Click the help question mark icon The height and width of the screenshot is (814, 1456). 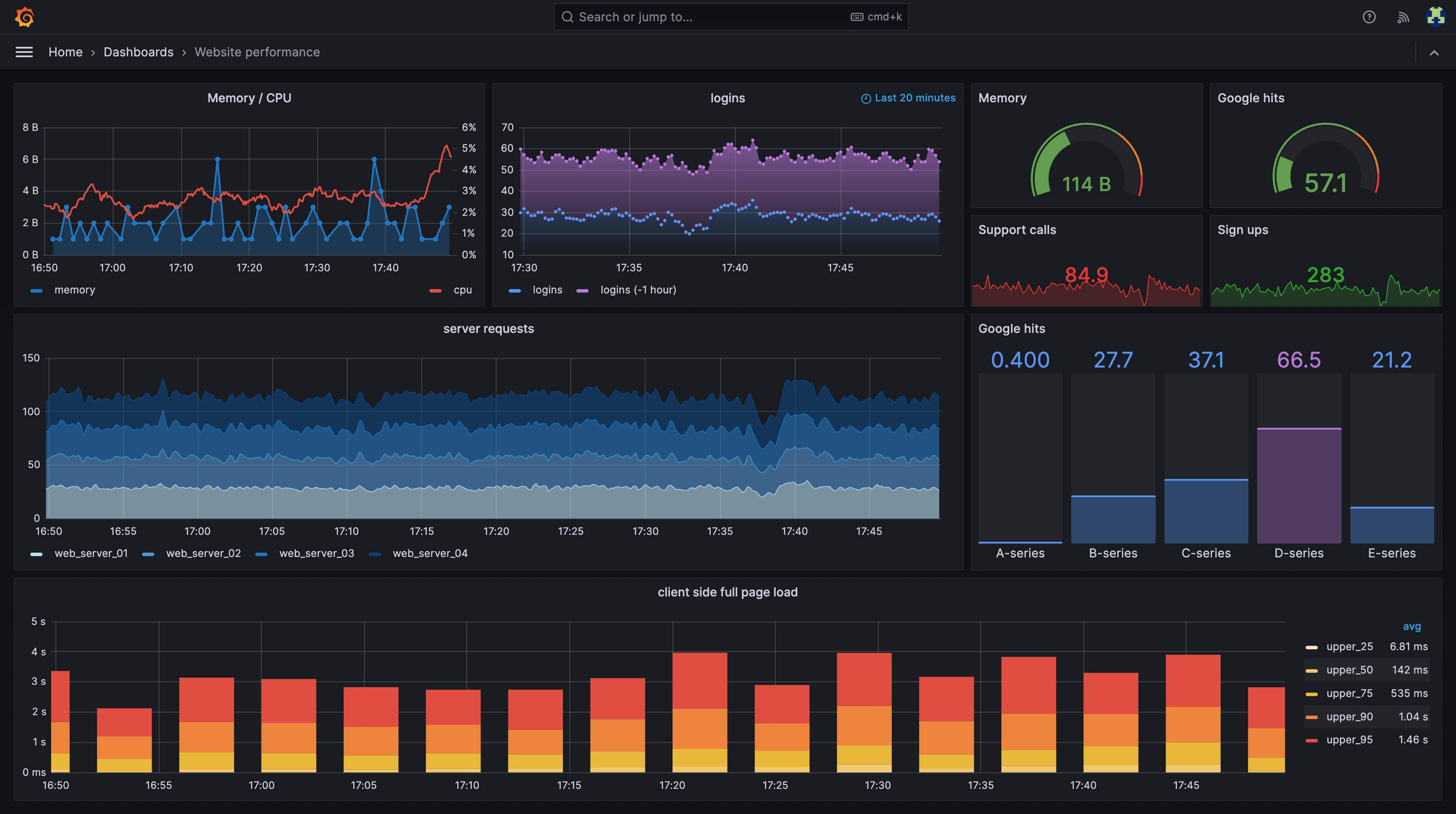click(1369, 17)
